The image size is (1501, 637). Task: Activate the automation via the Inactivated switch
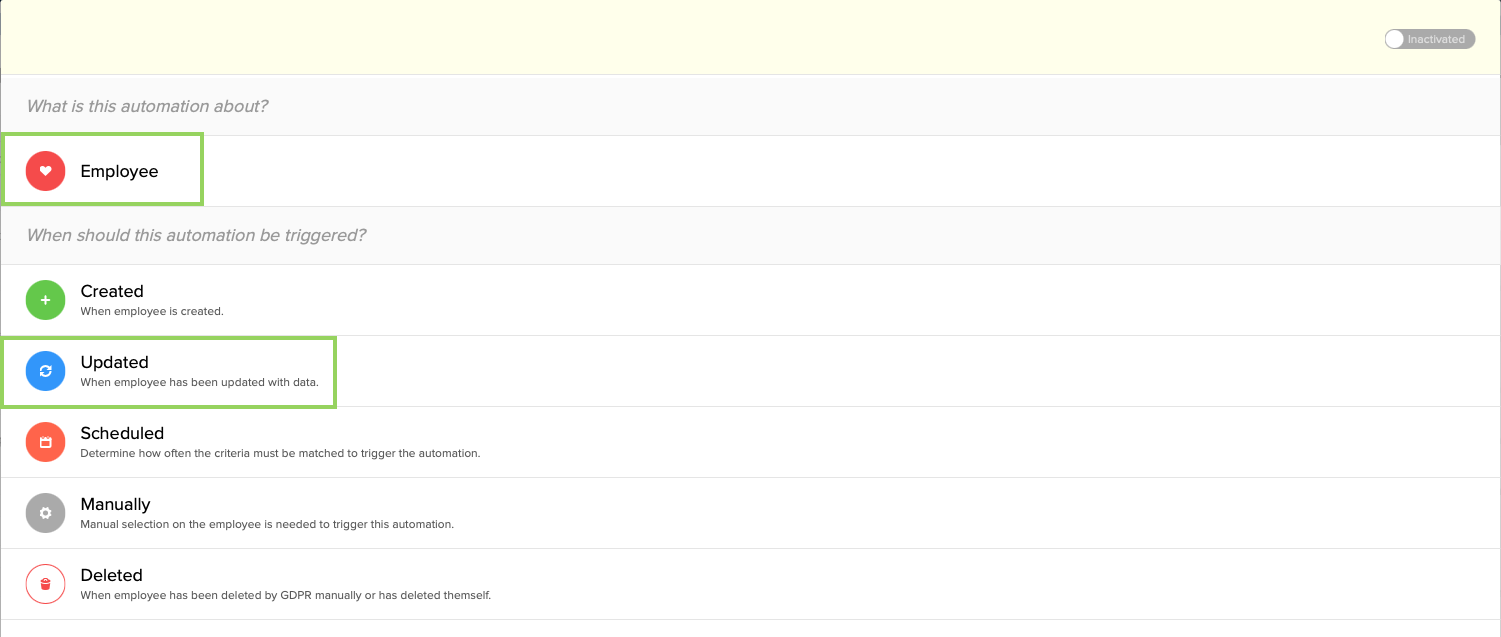click(1429, 38)
